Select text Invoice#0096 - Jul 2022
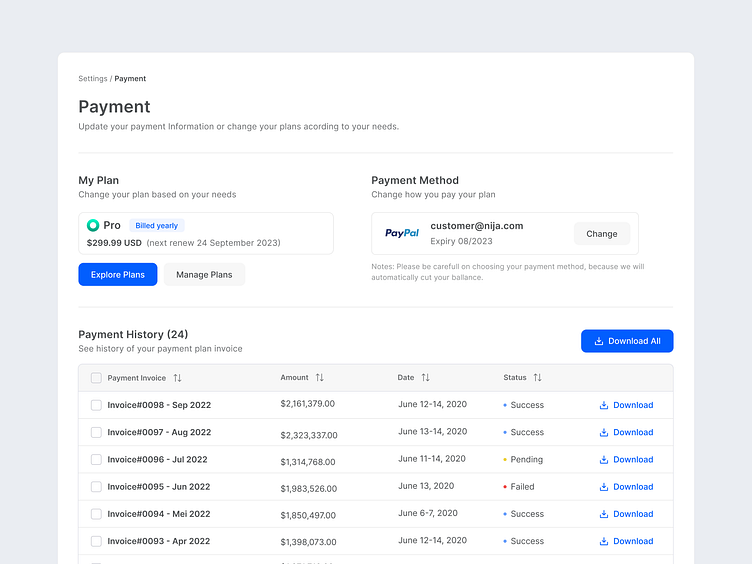 click(157, 459)
